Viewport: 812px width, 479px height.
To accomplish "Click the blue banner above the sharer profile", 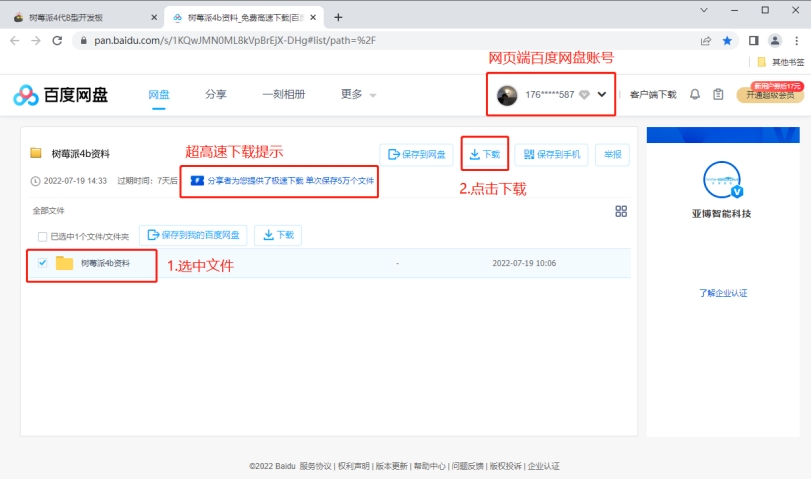I will [x=723, y=135].
